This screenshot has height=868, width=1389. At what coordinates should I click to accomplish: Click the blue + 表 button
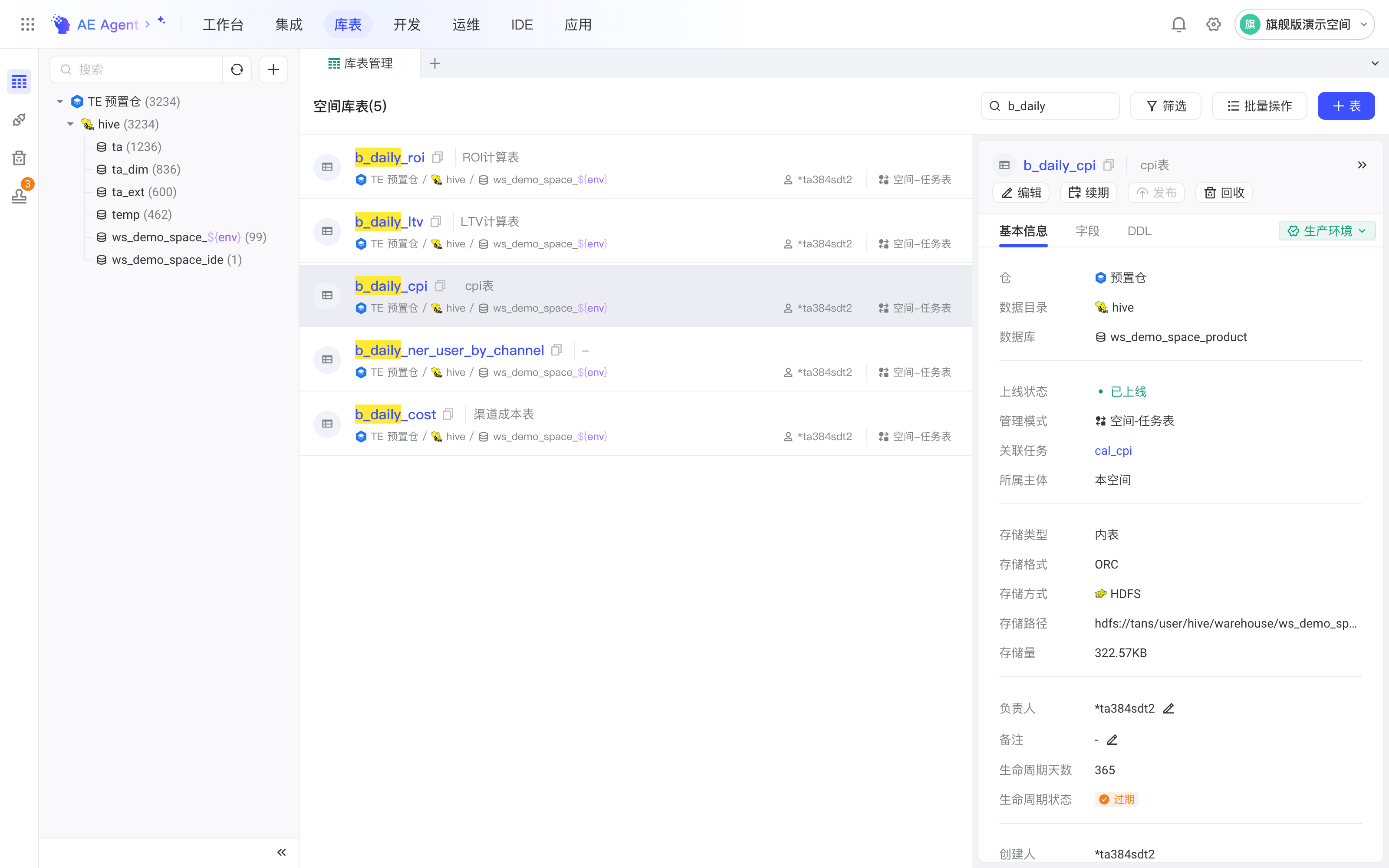point(1346,106)
